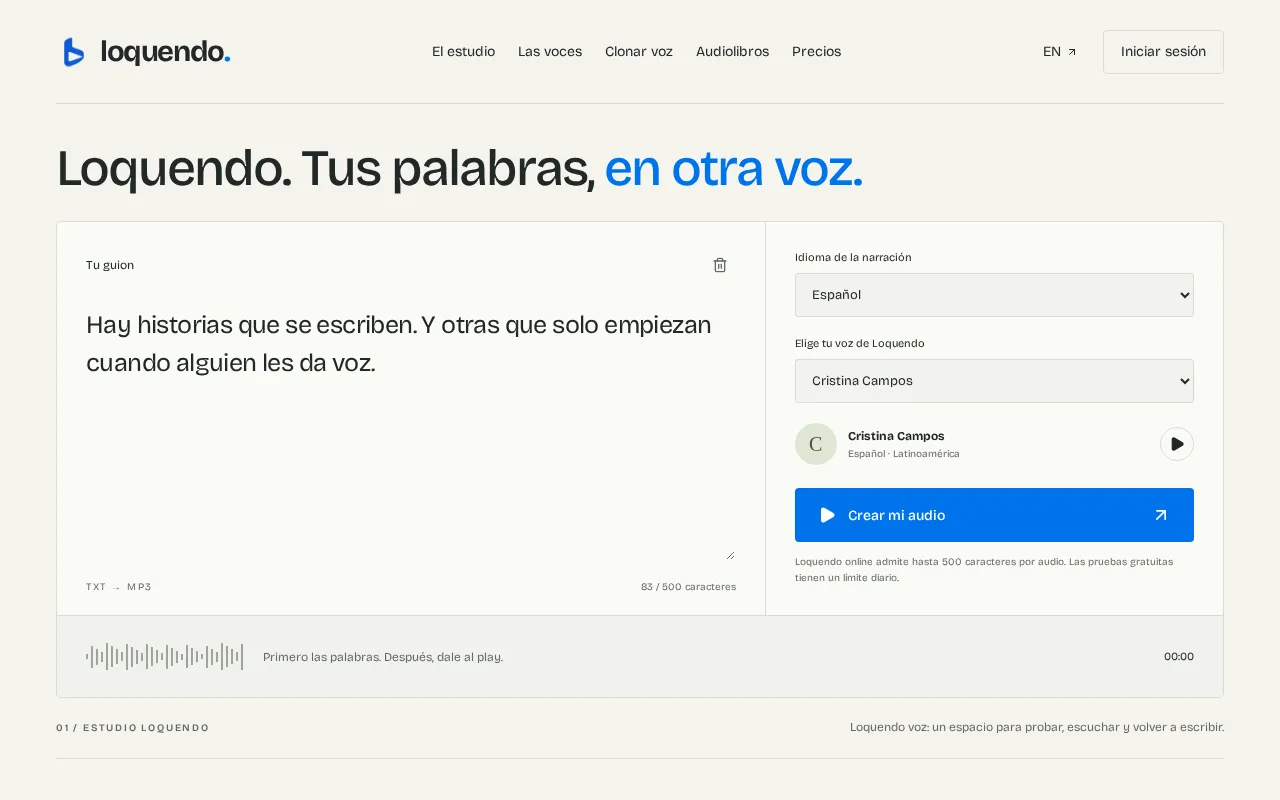Switch language to EN
Viewport: 1280px width, 800px height.
click(1060, 52)
